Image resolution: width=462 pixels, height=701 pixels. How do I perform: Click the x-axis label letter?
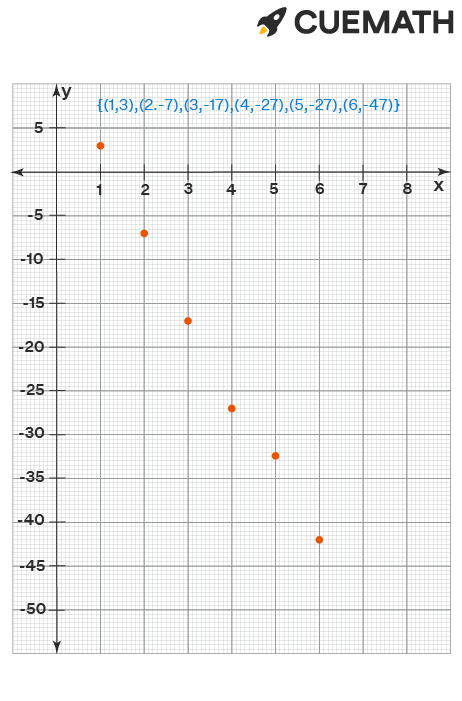click(439, 186)
